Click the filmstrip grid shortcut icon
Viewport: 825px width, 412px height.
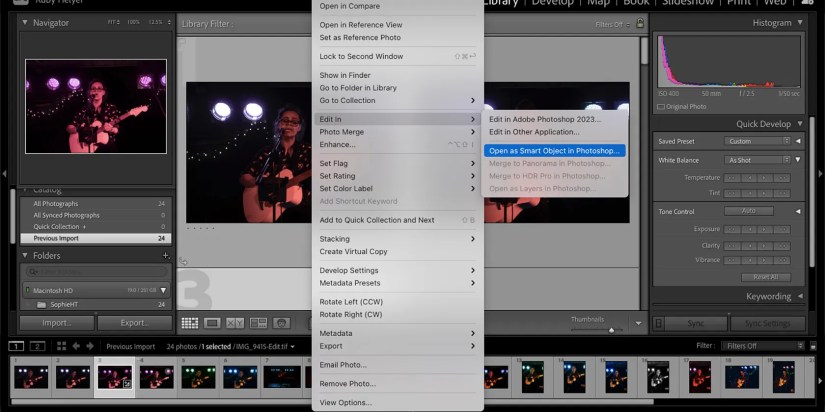[62, 346]
